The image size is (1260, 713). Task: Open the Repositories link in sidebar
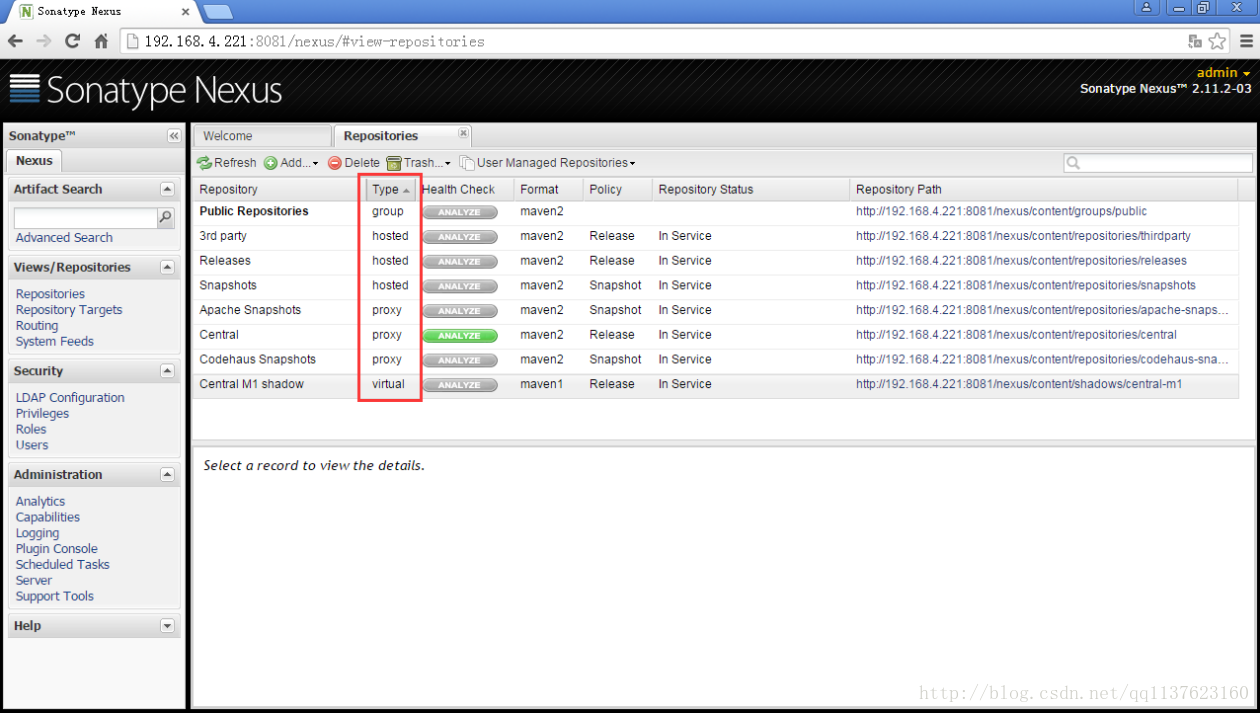coord(50,294)
